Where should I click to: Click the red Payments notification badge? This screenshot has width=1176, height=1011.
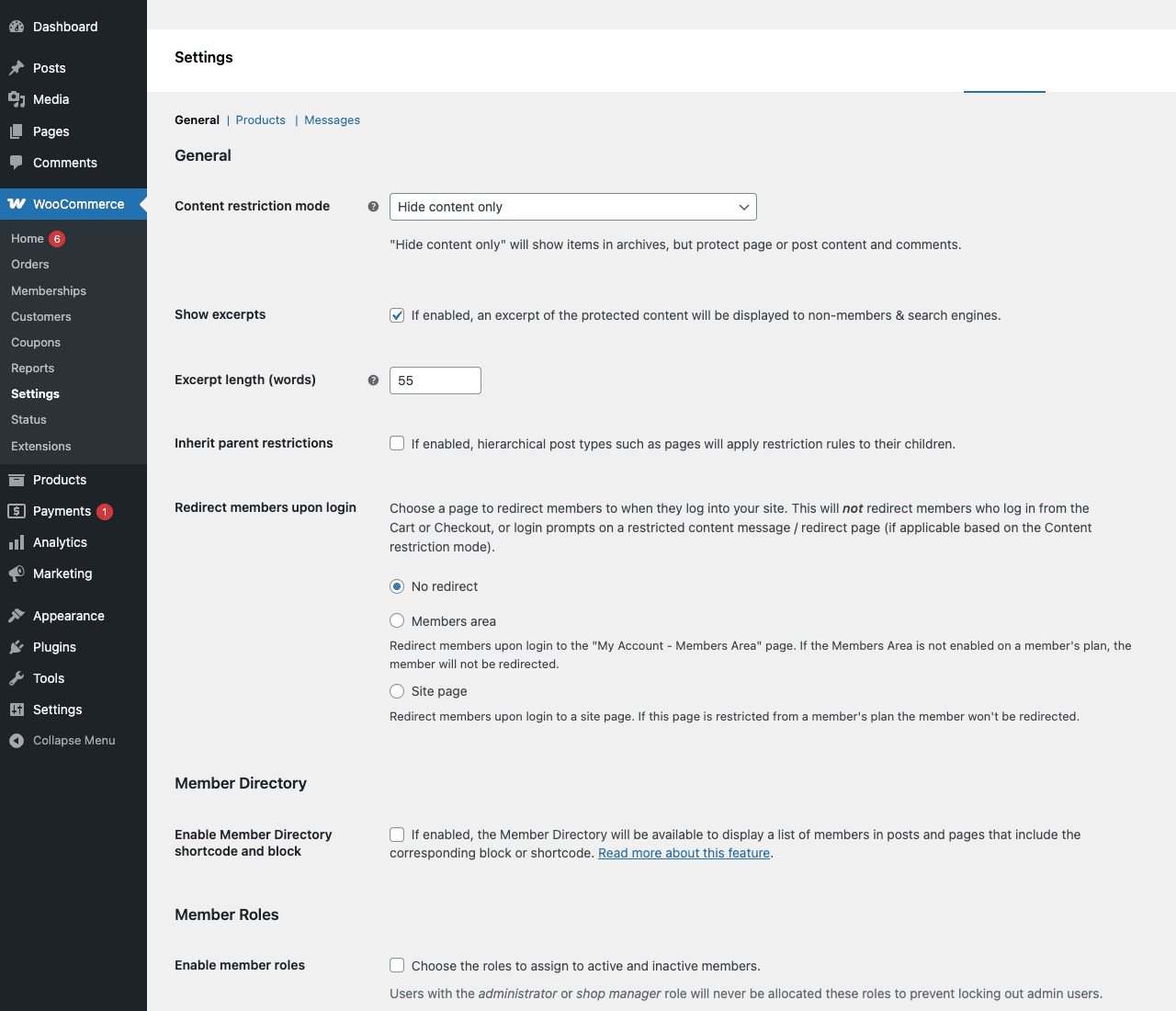pyautogui.click(x=105, y=512)
